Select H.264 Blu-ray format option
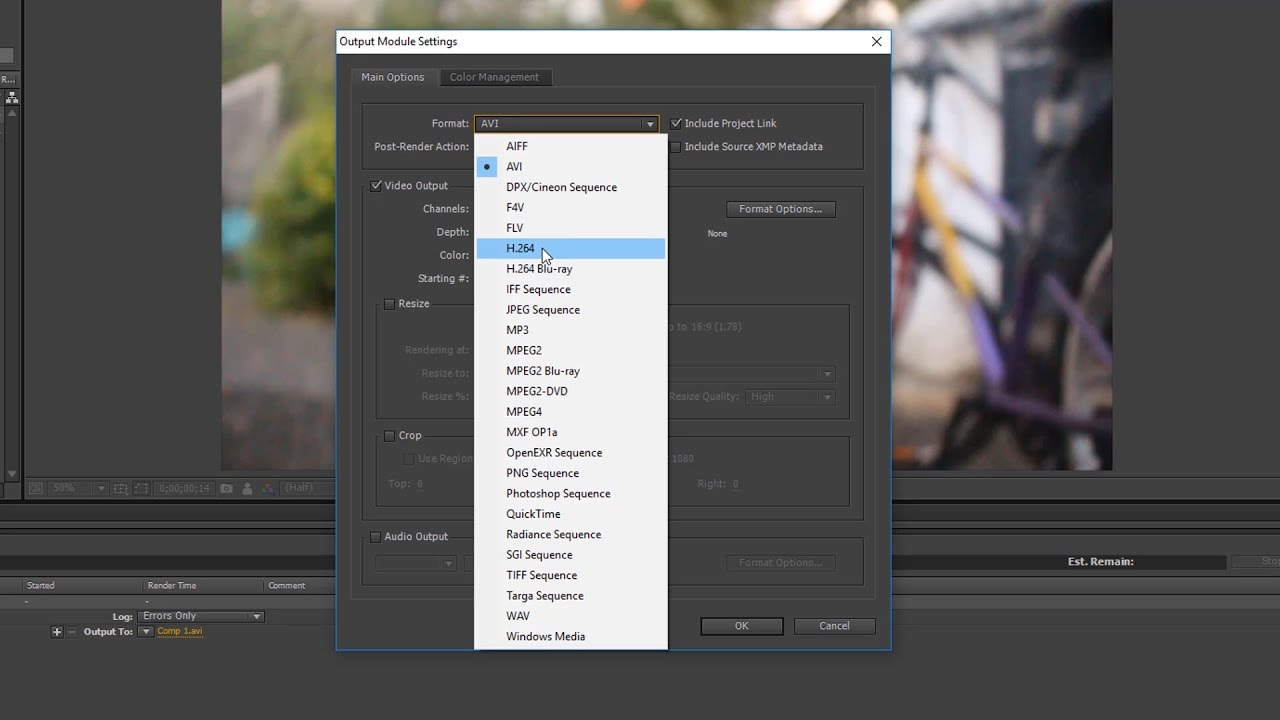This screenshot has width=1280, height=720. 570,269
